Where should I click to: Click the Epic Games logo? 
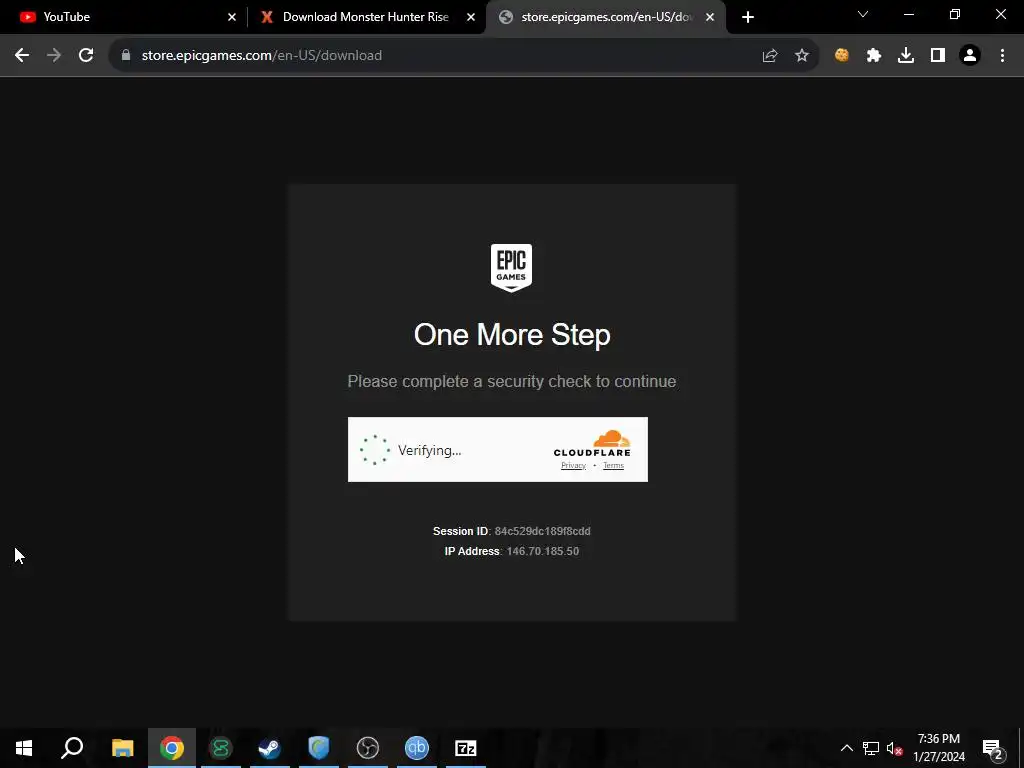click(x=511, y=268)
